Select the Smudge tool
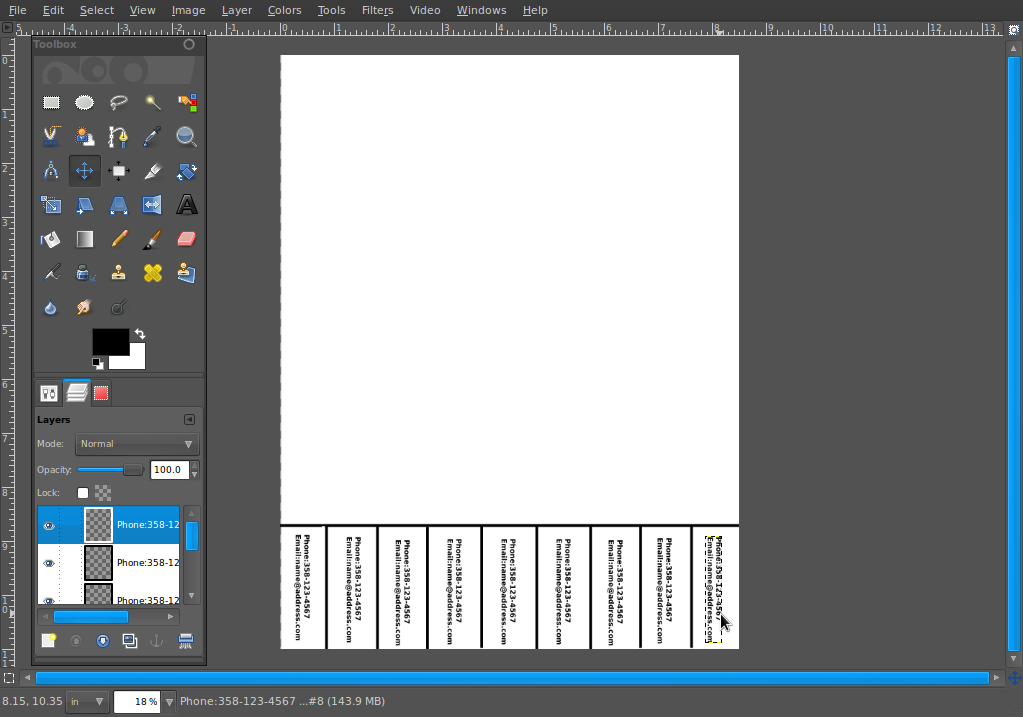This screenshot has height=717, width=1023. (85, 307)
